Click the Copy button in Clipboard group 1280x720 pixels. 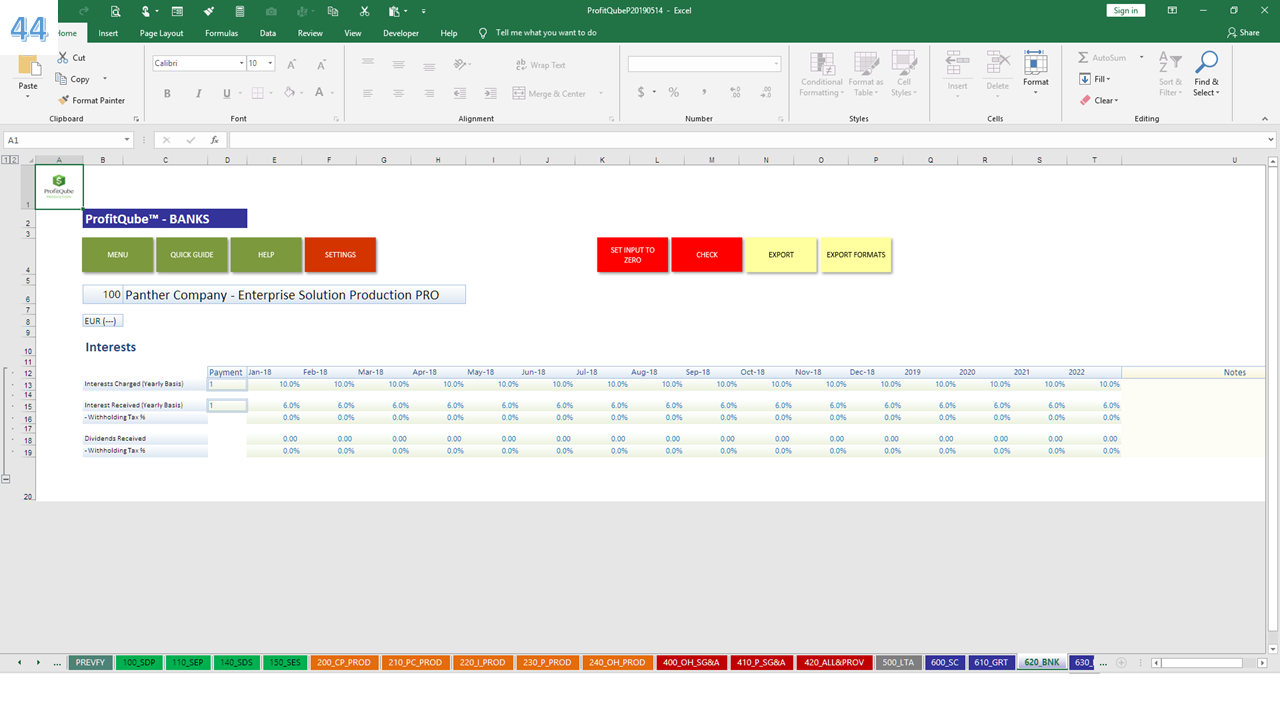click(x=73, y=79)
